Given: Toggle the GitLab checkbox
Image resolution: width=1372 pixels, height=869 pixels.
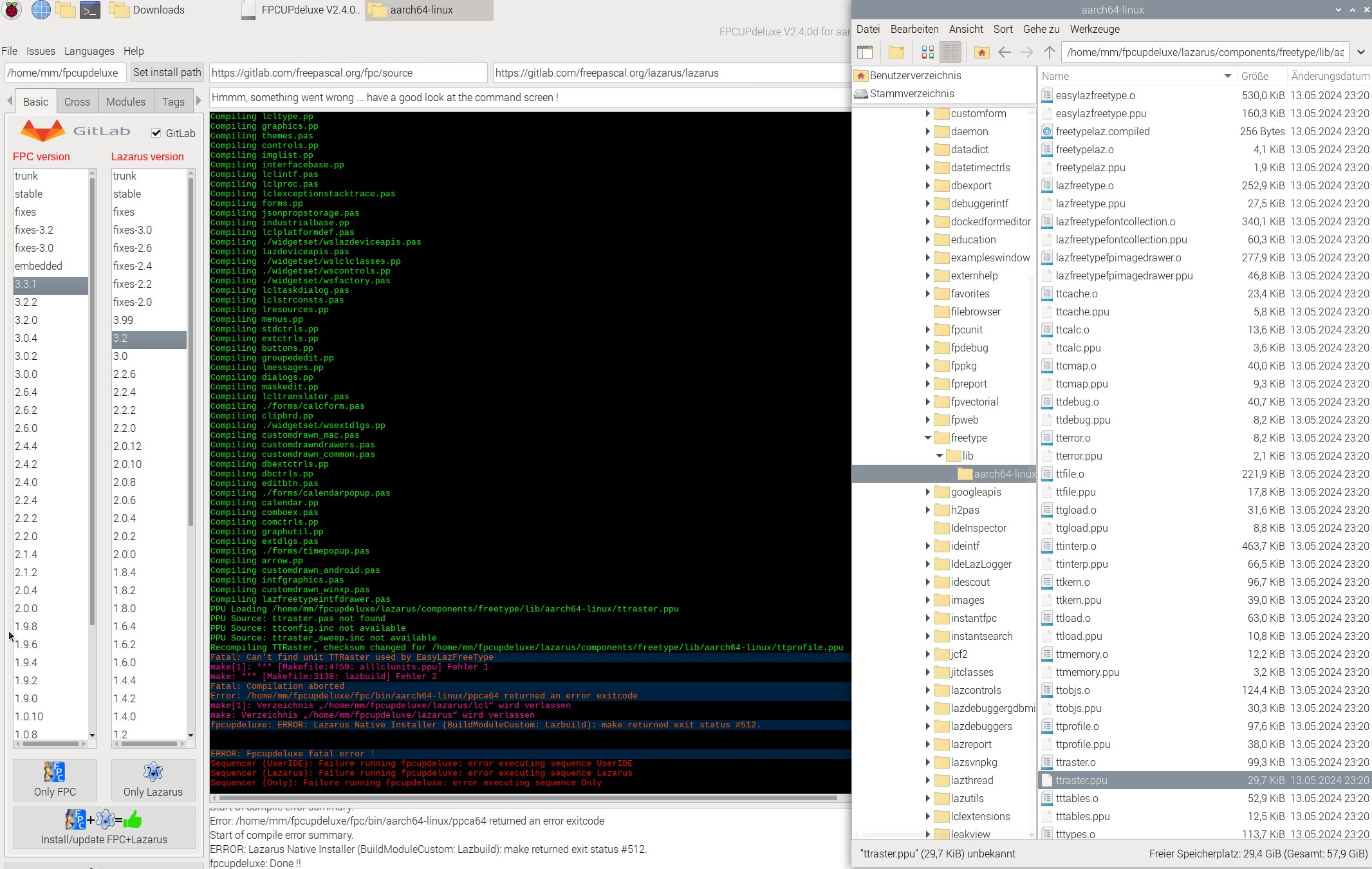Looking at the screenshot, I should tap(156, 133).
